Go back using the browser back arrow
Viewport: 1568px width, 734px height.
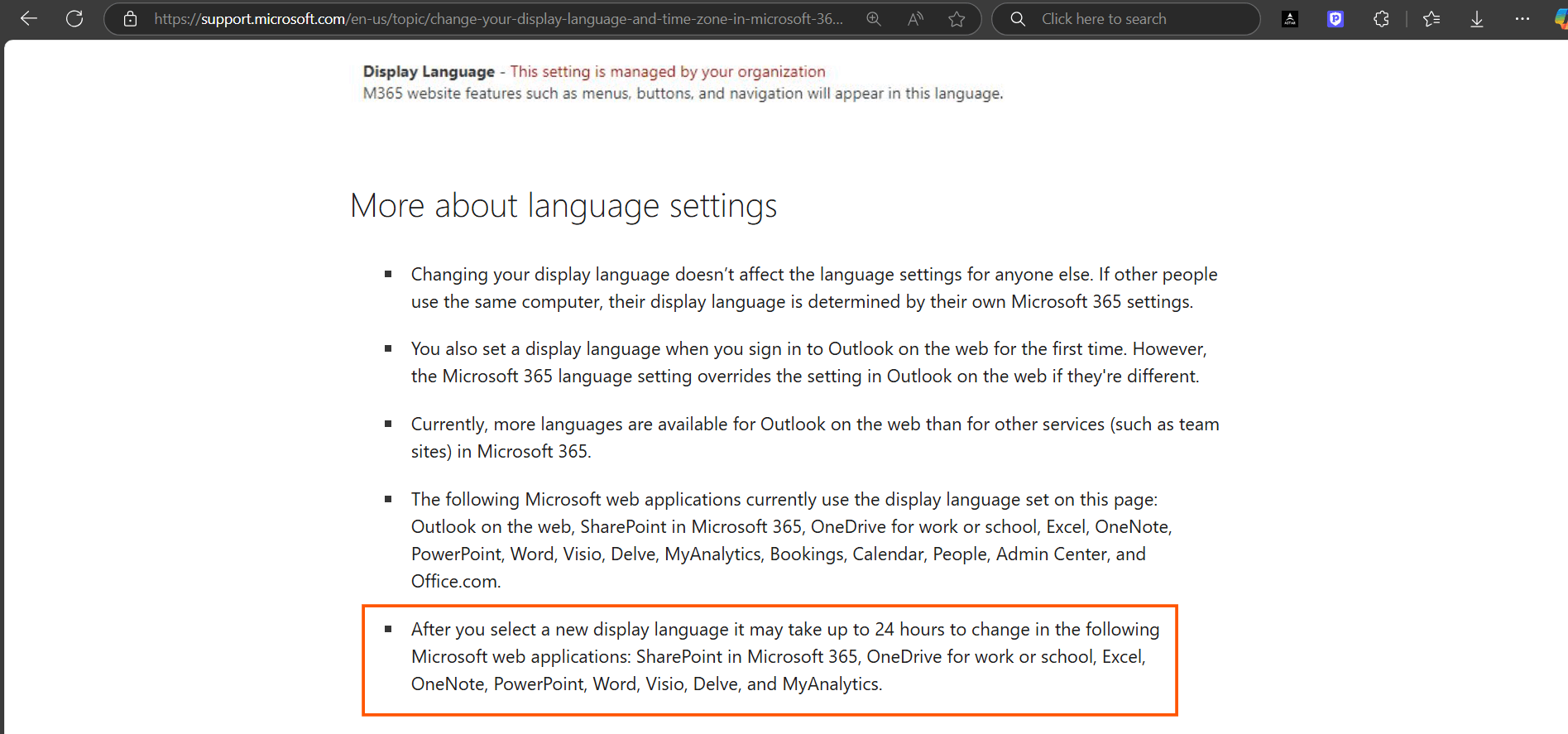tap(29, 18)
